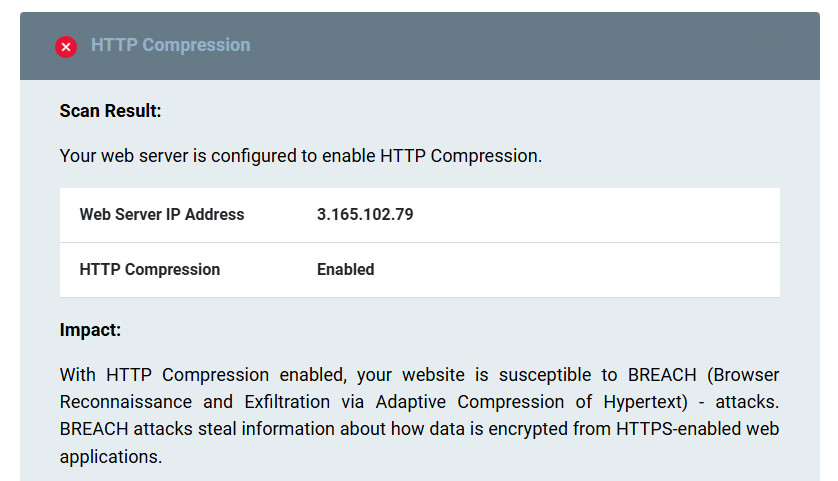The width and height of the screenshot is (838, 481).
Task: Click the text "Adaptive Compression of Hypertext"
Action: pyautogui.click(x=531, y=402)
